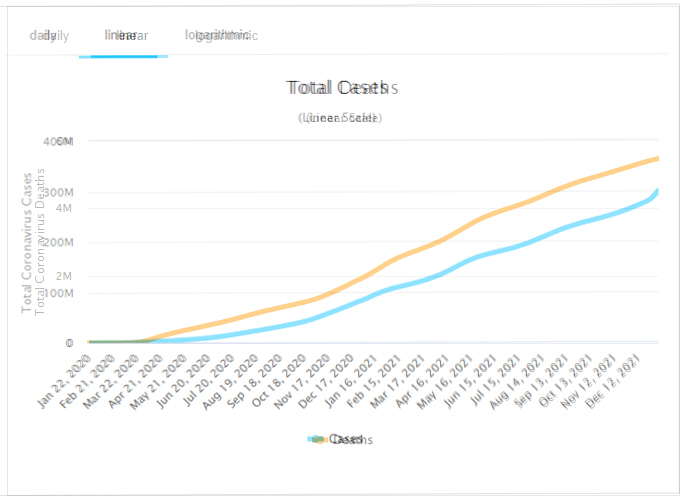Image resolution: width=688 pixels, height=502 pixels.
Task: Open the logarithmic scale tab
Action: point(220,35)
